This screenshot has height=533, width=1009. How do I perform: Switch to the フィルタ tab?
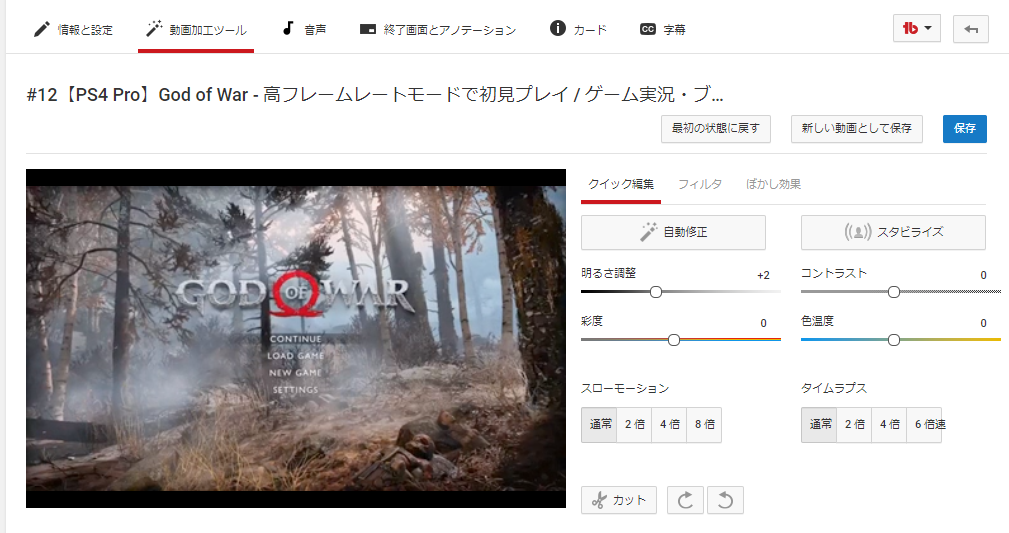coord(700,185)
